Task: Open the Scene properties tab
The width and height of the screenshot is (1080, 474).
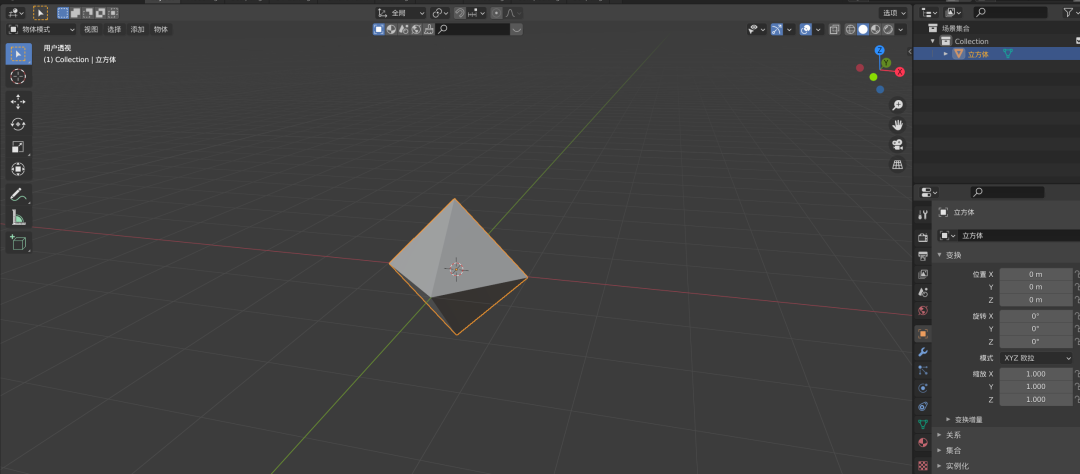Action: tap(923, 293)
